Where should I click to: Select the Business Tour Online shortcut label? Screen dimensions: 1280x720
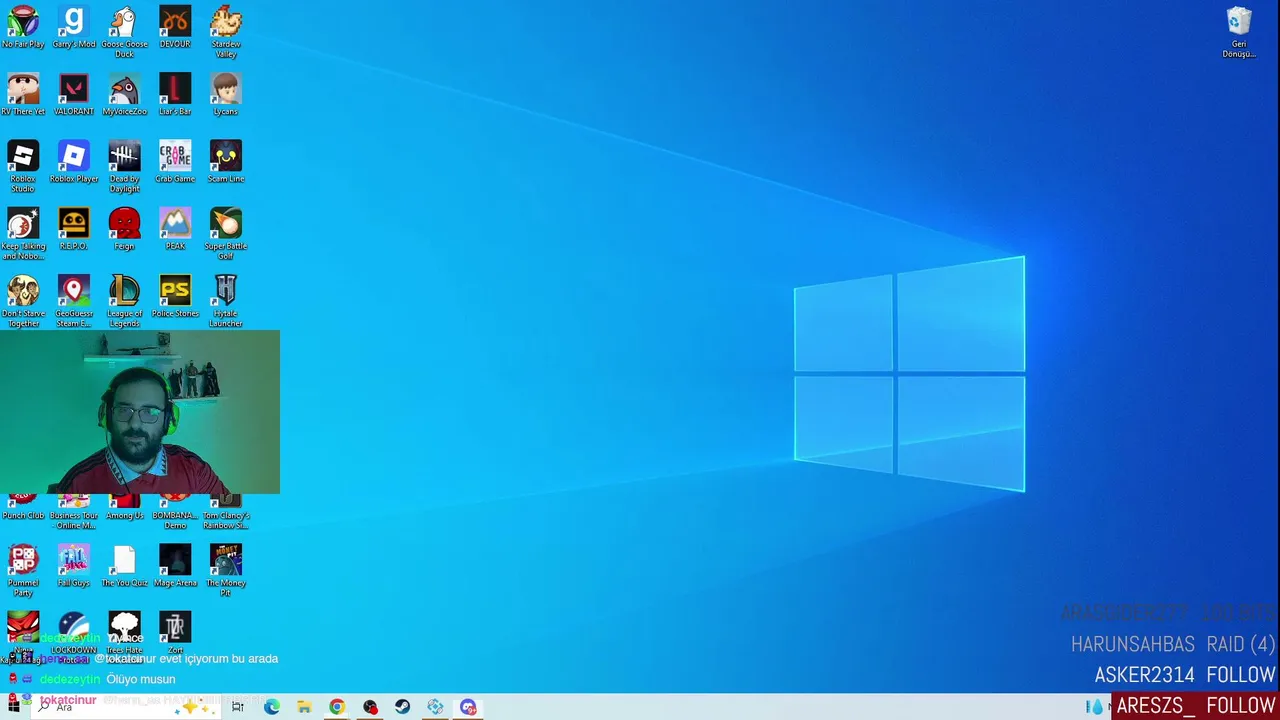tap(74, 520)
